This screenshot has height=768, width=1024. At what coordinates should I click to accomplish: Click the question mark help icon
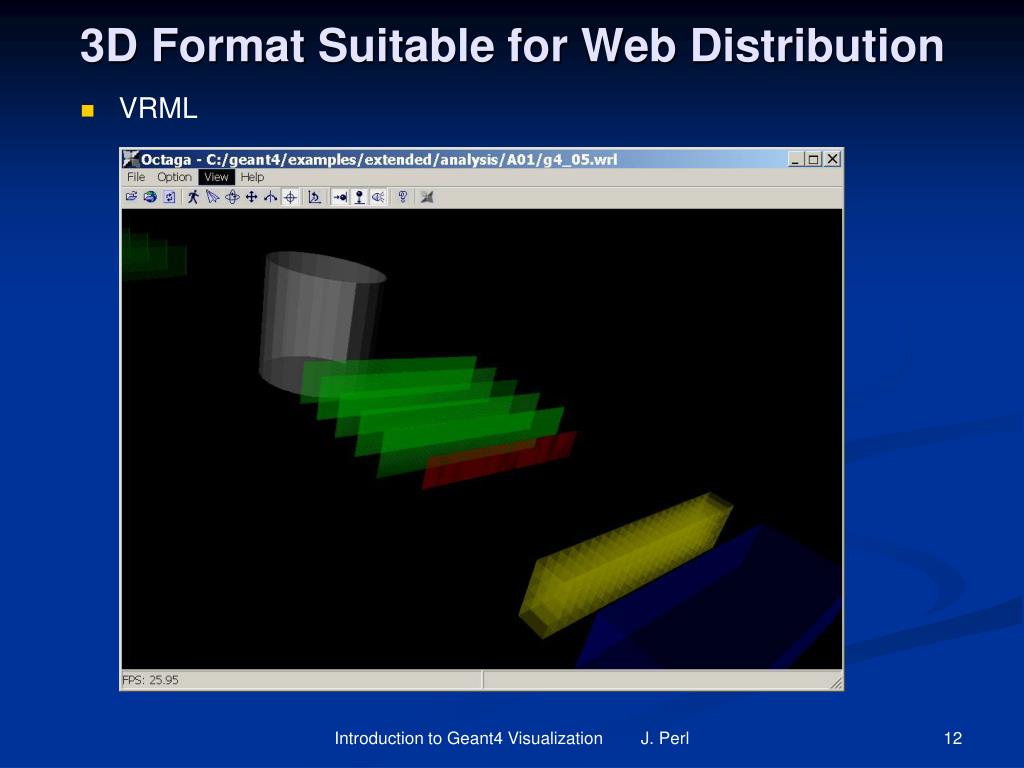pos(403,197)
